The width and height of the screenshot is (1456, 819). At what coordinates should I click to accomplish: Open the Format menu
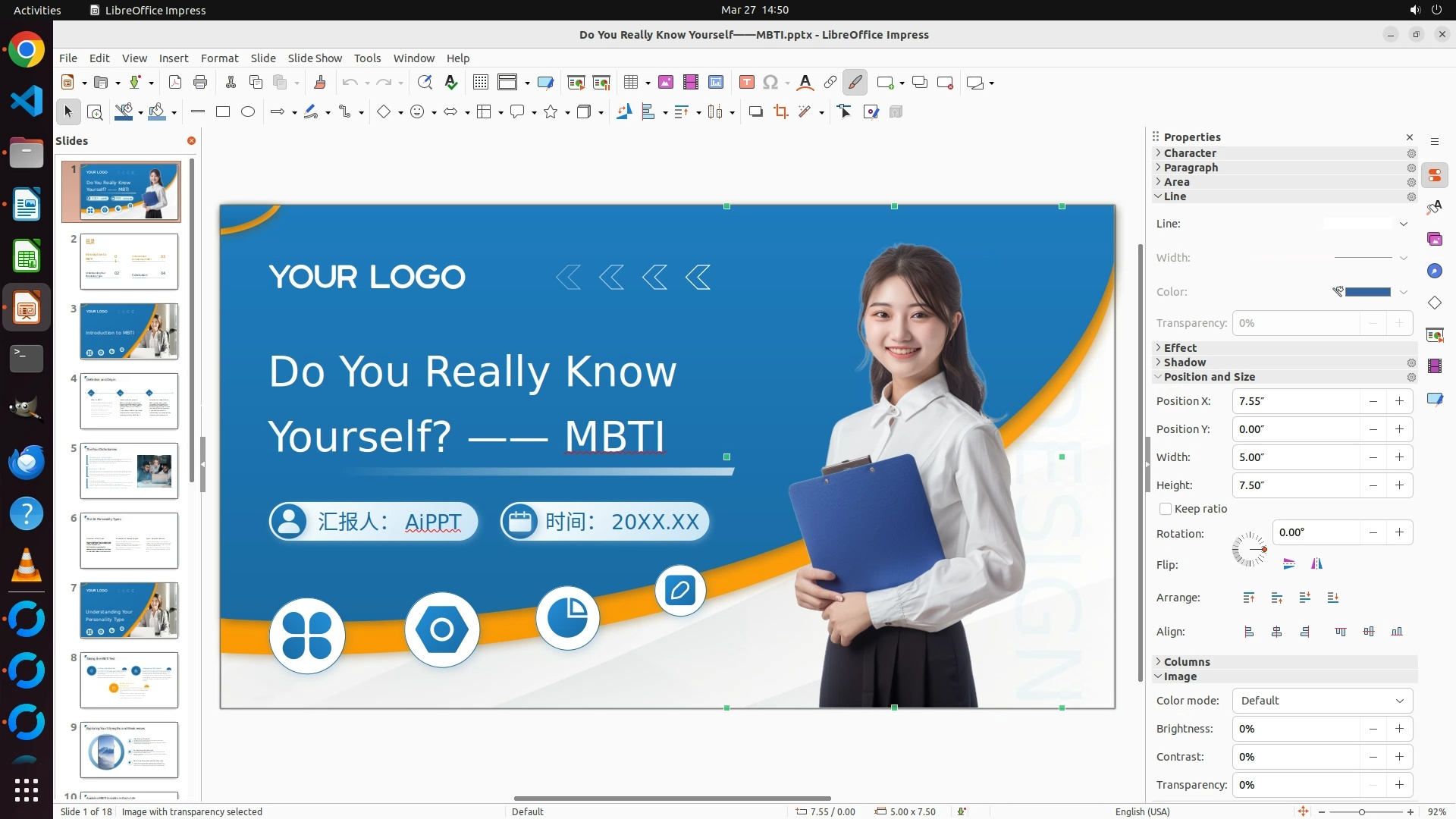(x=219, y=58)
